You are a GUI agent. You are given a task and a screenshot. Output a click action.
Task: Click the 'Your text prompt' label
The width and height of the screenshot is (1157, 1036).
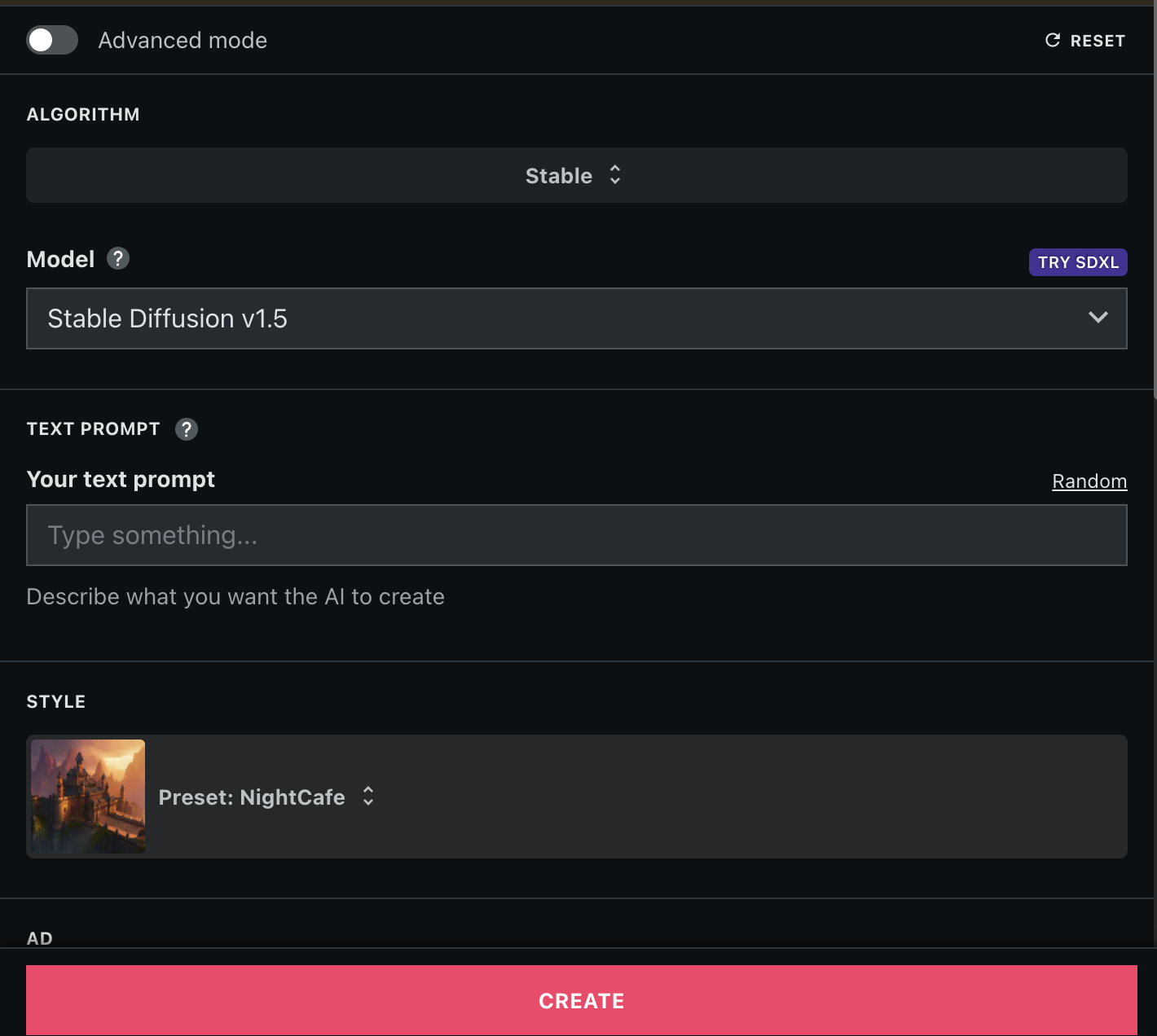click(121, 479)
